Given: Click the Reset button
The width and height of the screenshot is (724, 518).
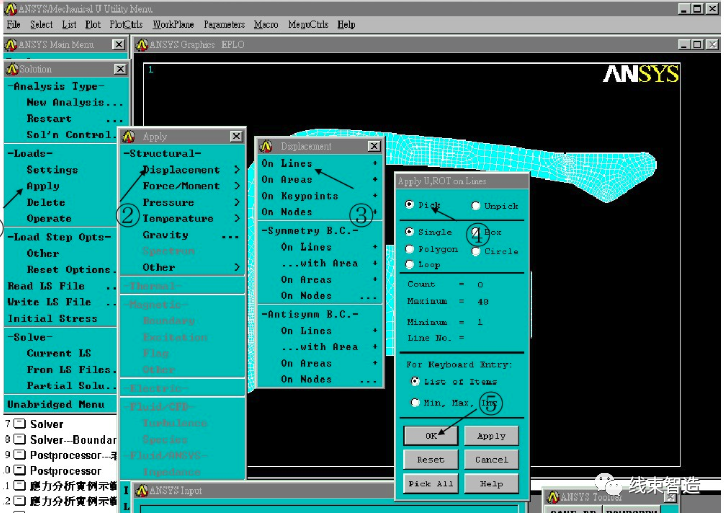Looking at the screenshot, I should [x=431, y=459].
